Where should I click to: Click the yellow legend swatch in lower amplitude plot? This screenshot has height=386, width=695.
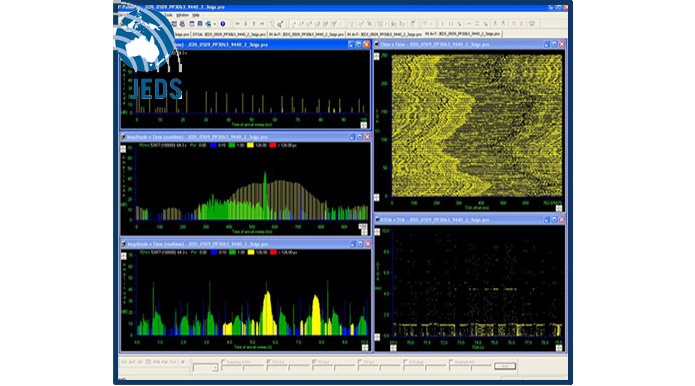[x=250, y=252]
